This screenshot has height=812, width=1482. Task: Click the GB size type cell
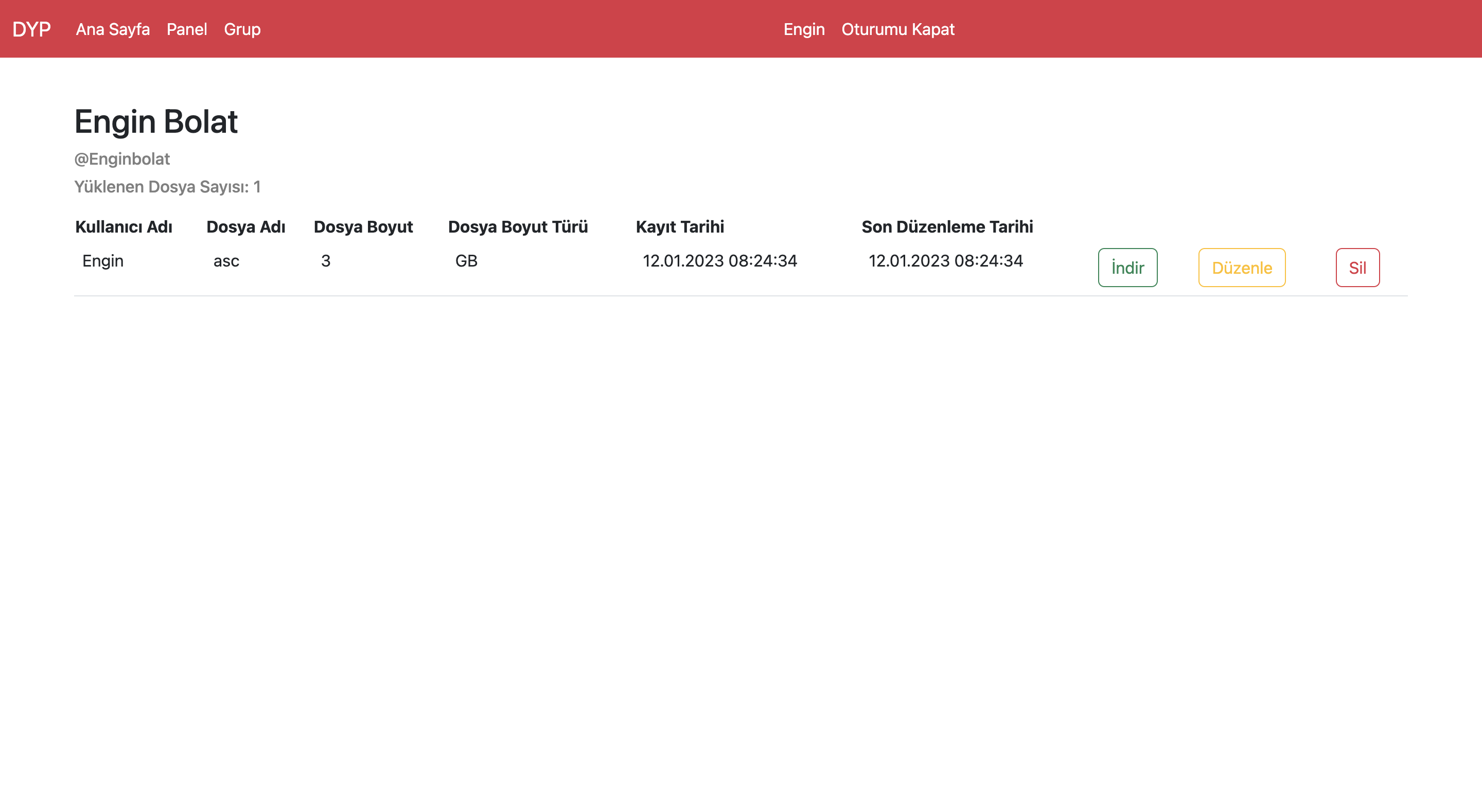pyautogui.click(x=466, y=261)
